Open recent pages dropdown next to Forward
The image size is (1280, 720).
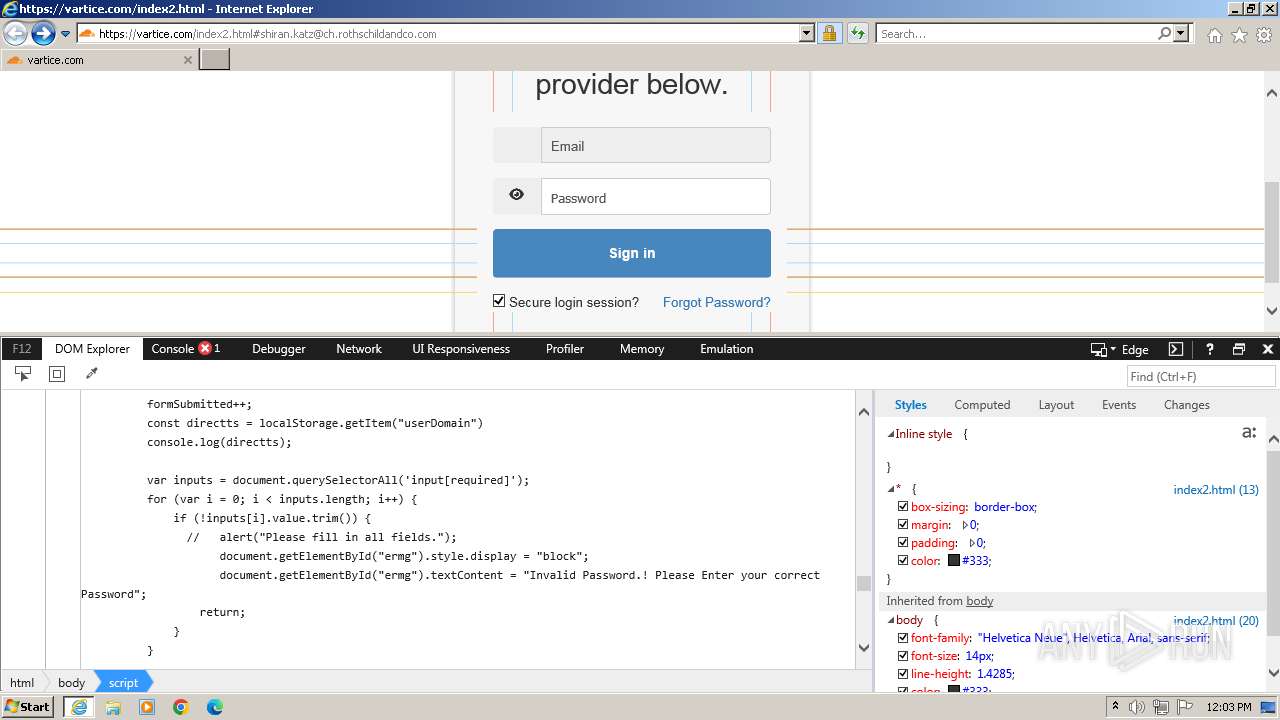(x=66, y=34)
